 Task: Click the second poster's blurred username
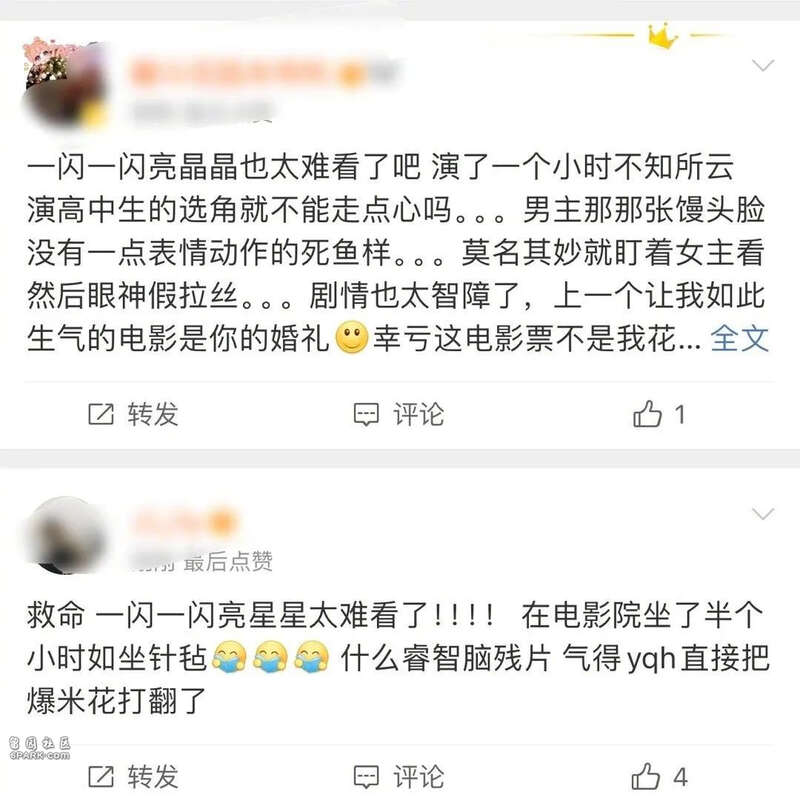coord(184,522)
